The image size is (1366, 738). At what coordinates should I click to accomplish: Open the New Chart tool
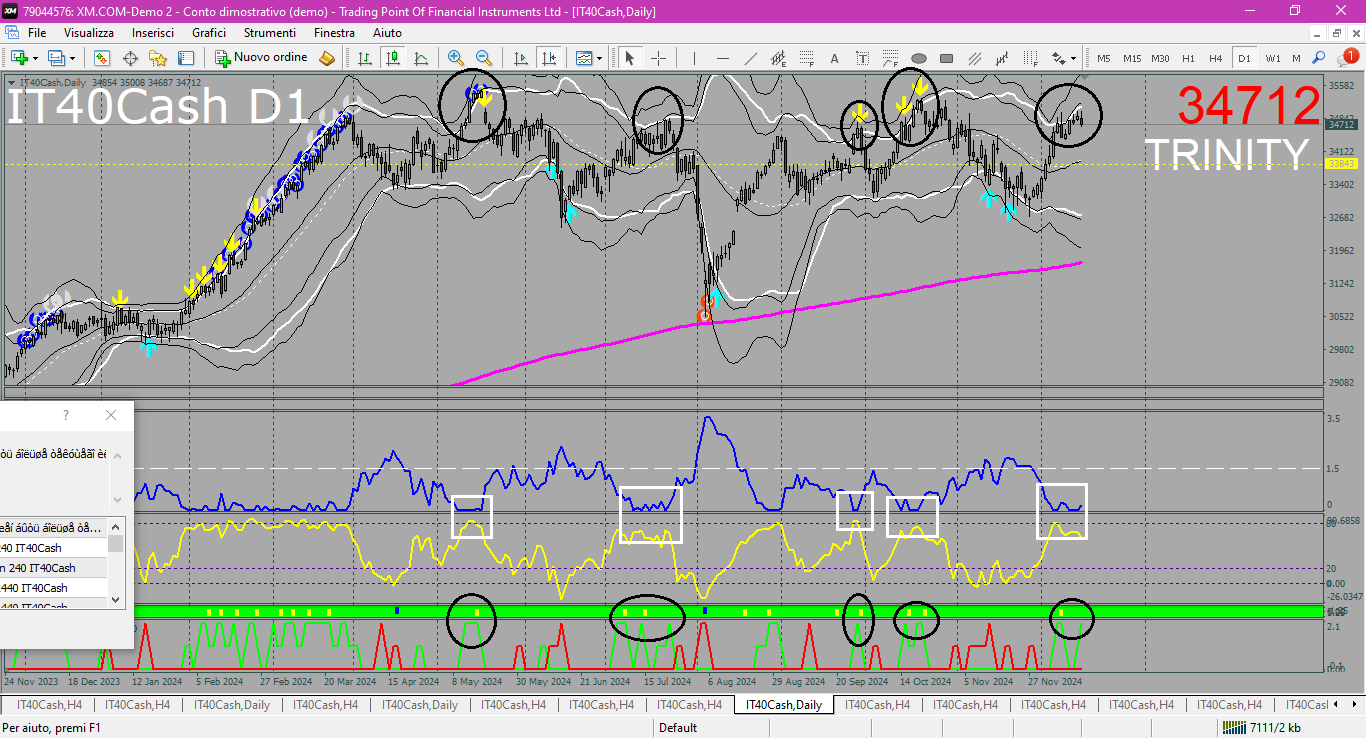tap(19, 58)
